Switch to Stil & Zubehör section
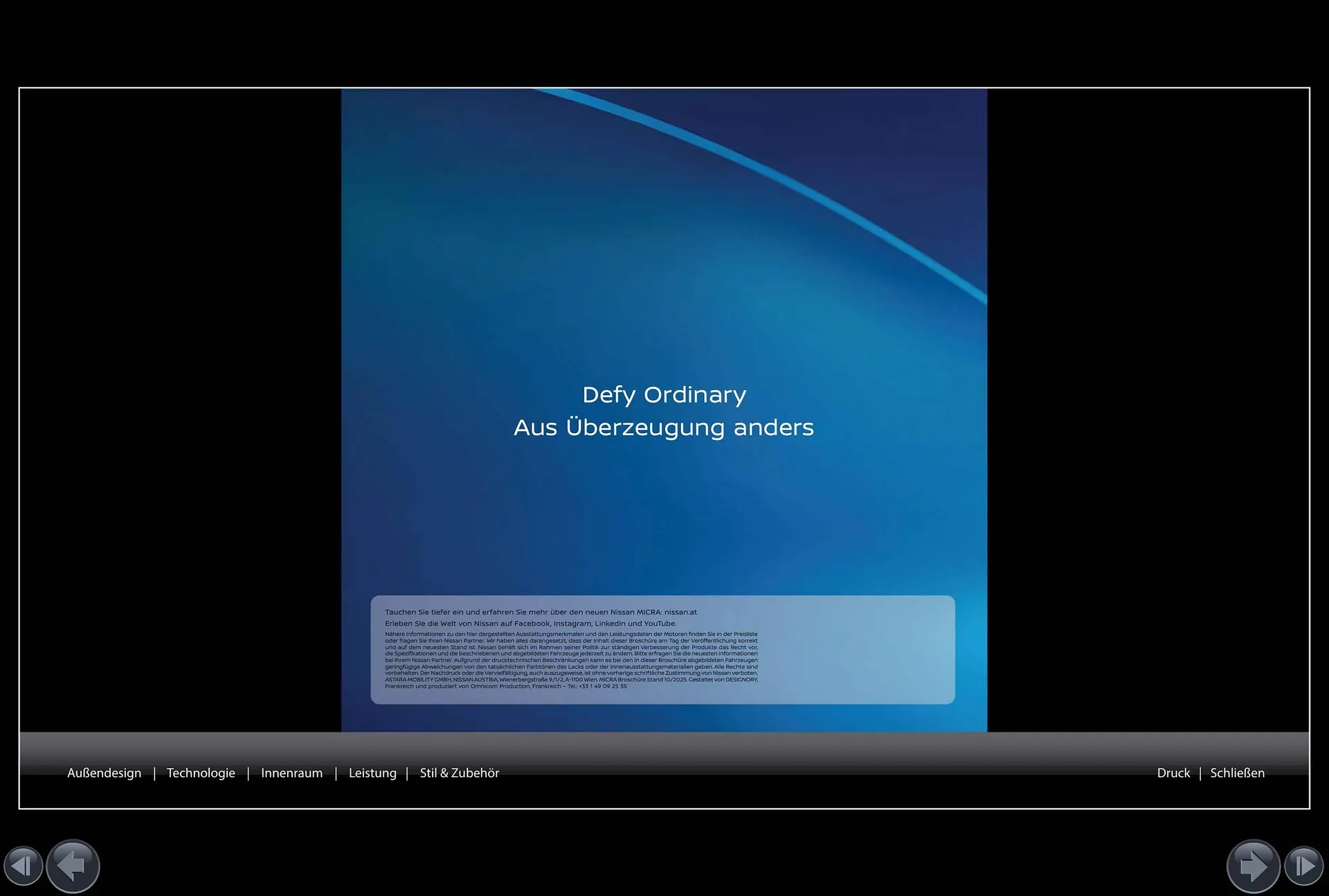The width and height of the screenshot is (1329, 896). pos(459,773)
